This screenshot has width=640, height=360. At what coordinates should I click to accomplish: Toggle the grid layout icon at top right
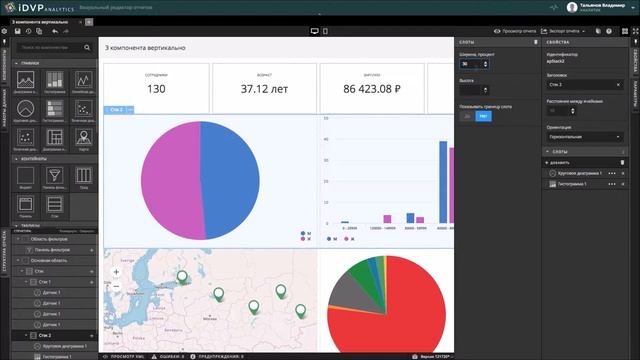[625, 31]
